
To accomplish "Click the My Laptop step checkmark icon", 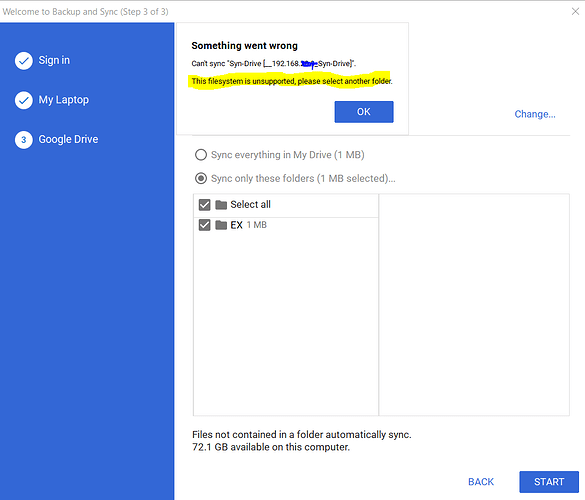I will (24, 100).
